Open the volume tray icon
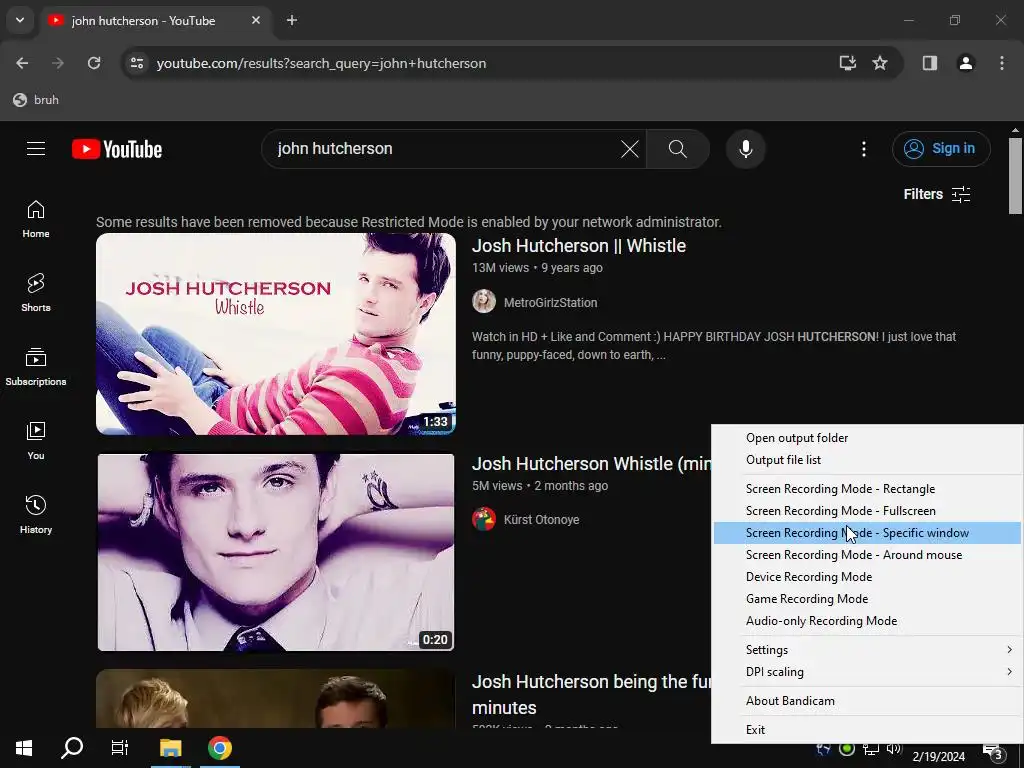This screenshot has width=1024, height=768. (x=894, y=749)
